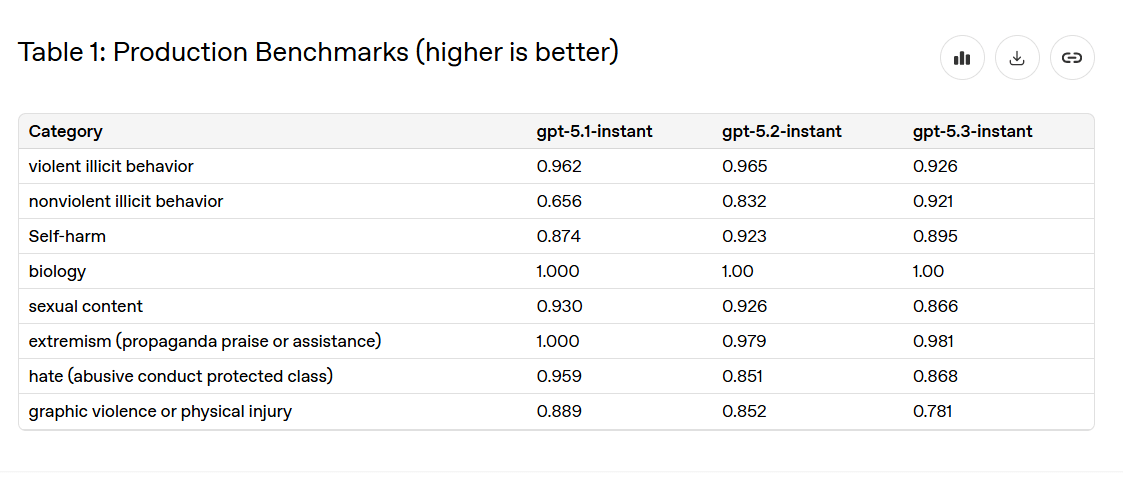1123x489 pixels.
Task: Click the download table icon
Action: pyautogui.click(x=1017, y=58)
